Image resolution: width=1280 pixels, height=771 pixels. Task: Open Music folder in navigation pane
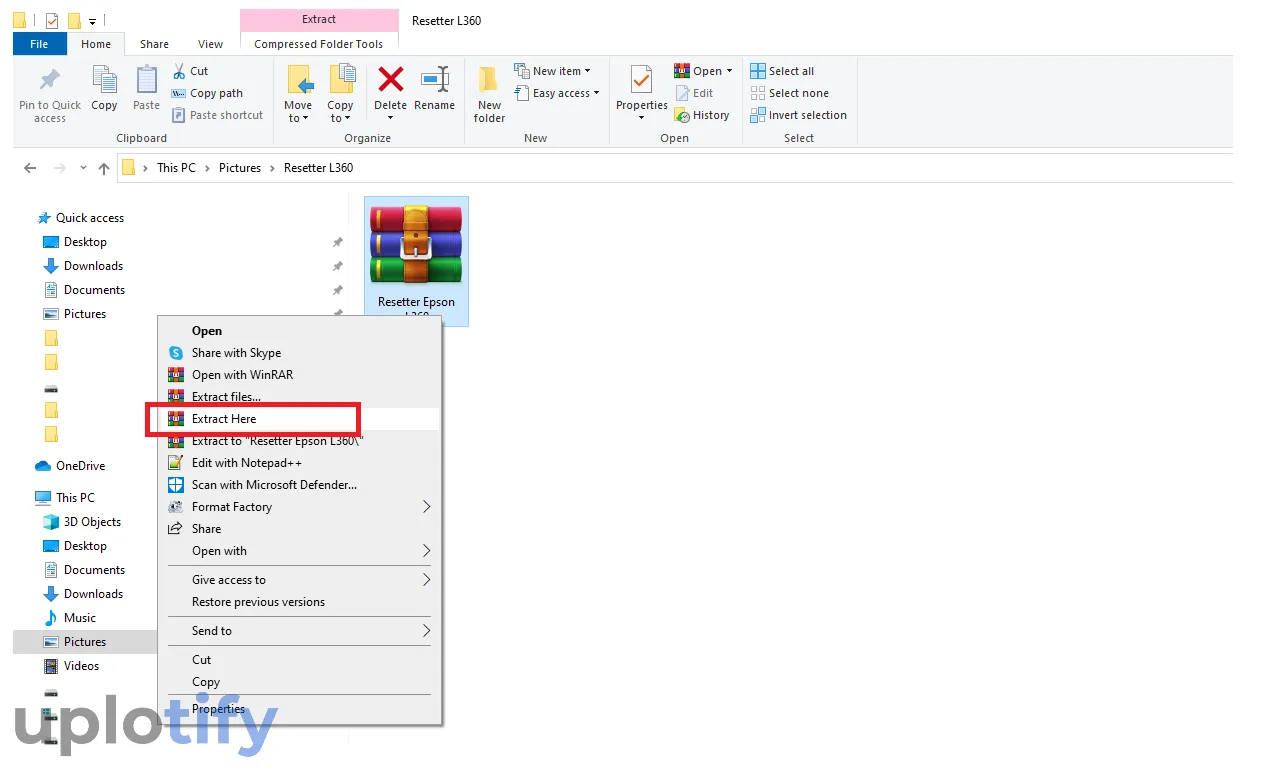pos(70,618)
